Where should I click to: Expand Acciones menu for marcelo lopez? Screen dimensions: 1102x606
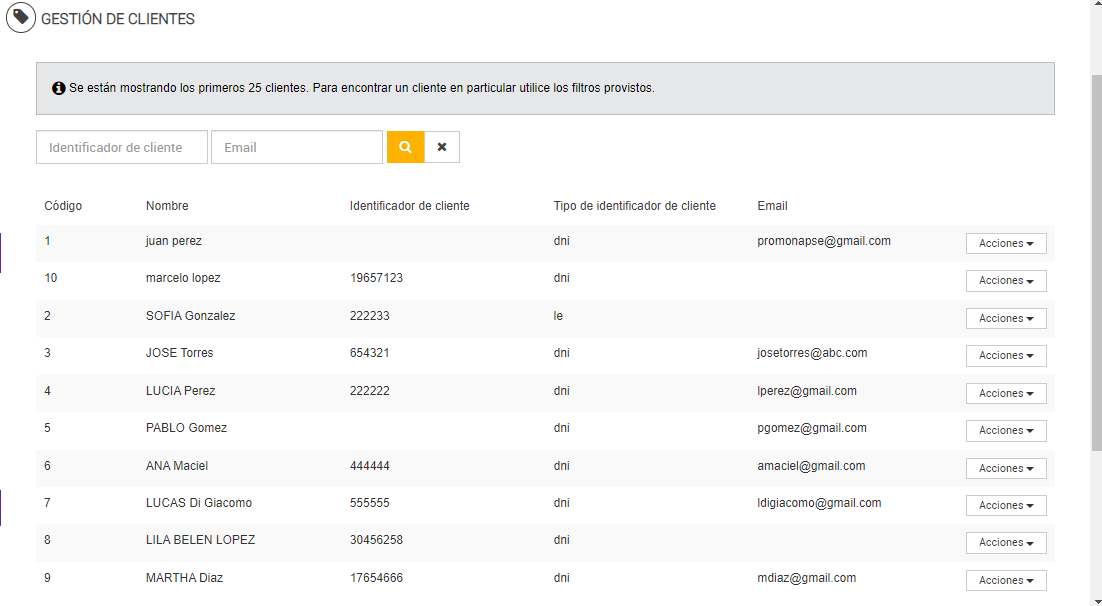1006,281
